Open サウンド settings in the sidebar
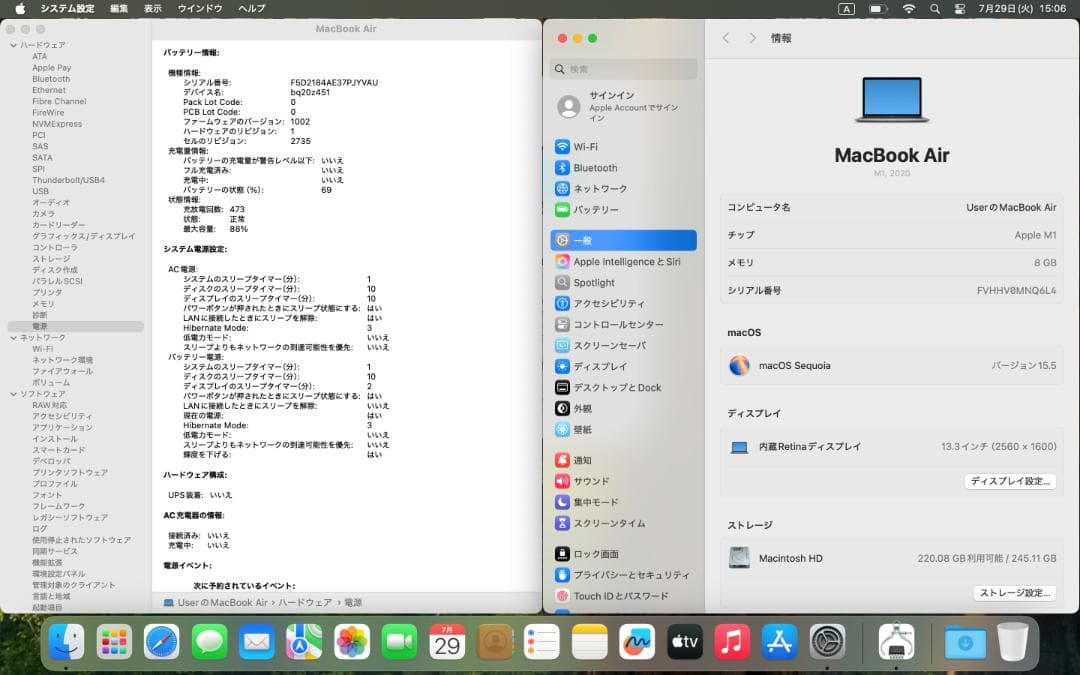The height and width of the screenshot is (675, 1080). pyautogui.click(x=592, y=481)
